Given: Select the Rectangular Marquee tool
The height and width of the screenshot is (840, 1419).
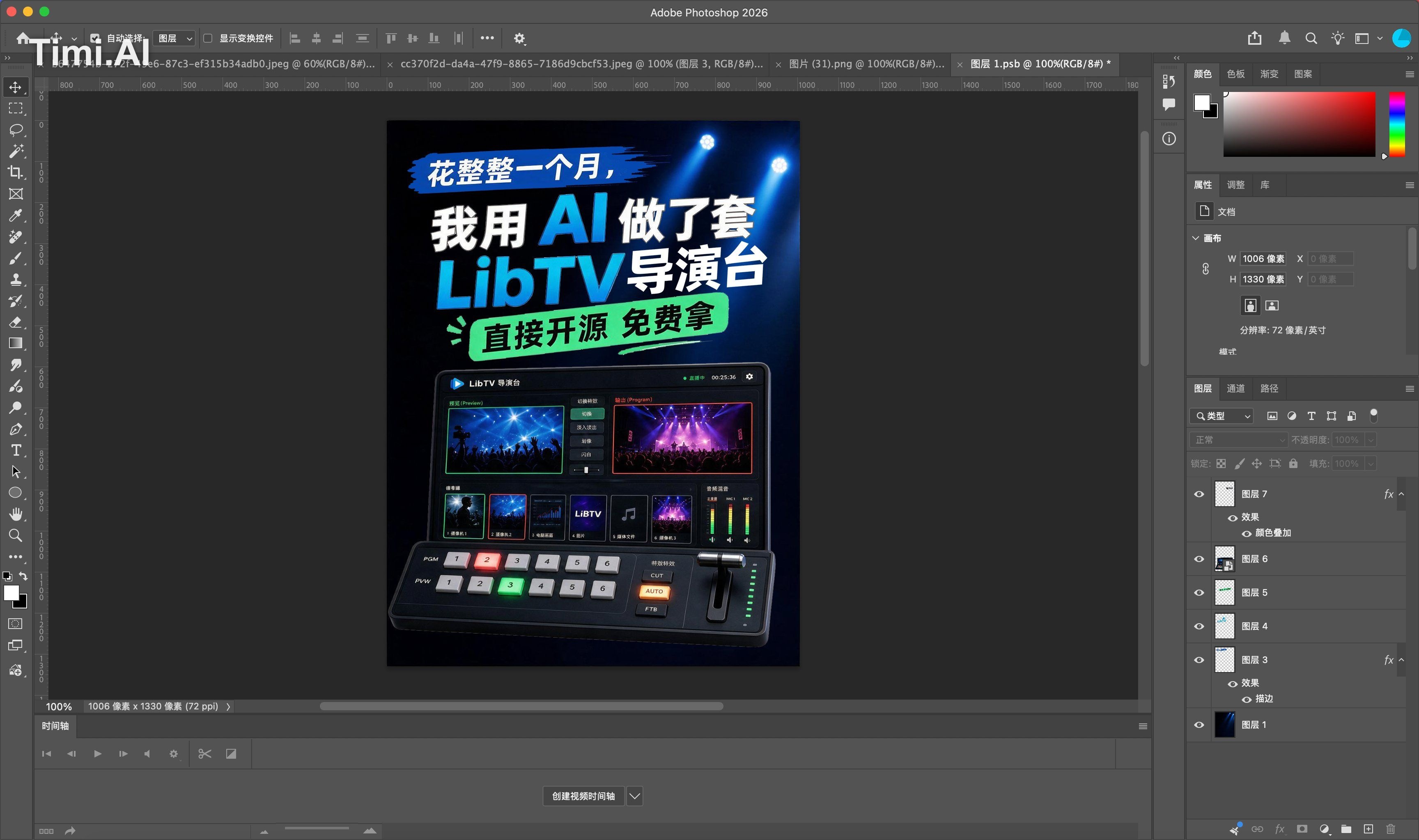Looking at the screenshot, I should tap(15, 108).
